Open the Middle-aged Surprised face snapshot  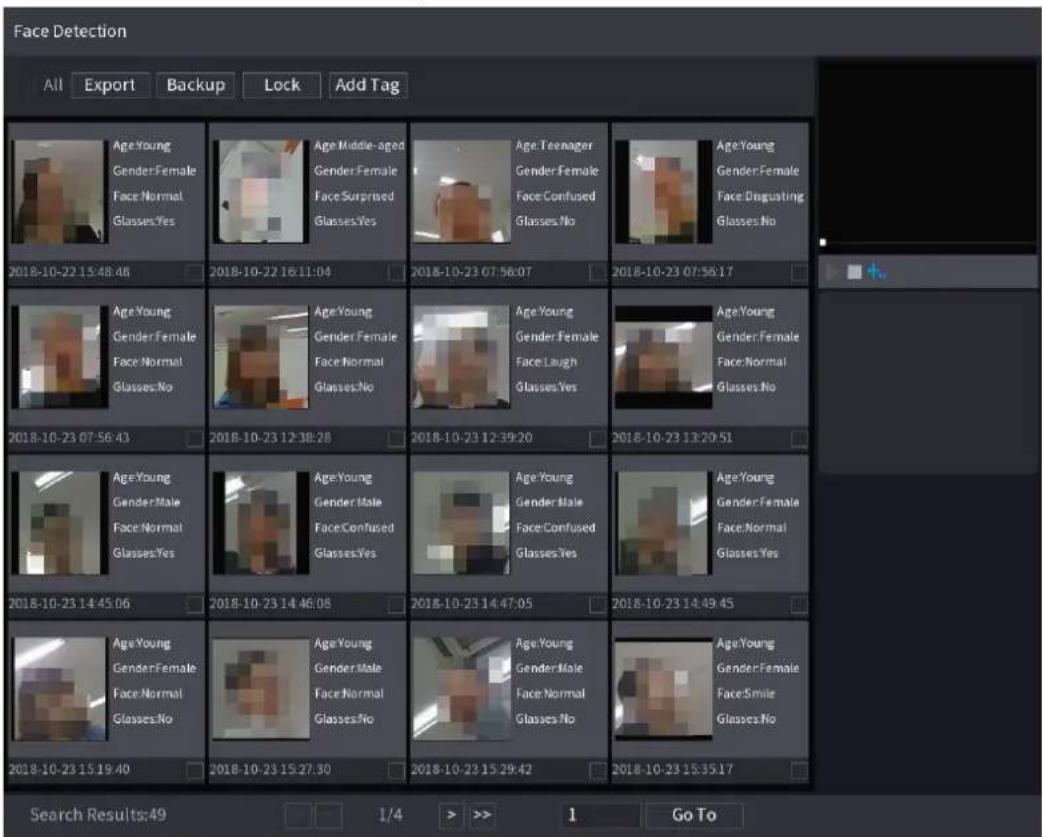pos(260,191)
